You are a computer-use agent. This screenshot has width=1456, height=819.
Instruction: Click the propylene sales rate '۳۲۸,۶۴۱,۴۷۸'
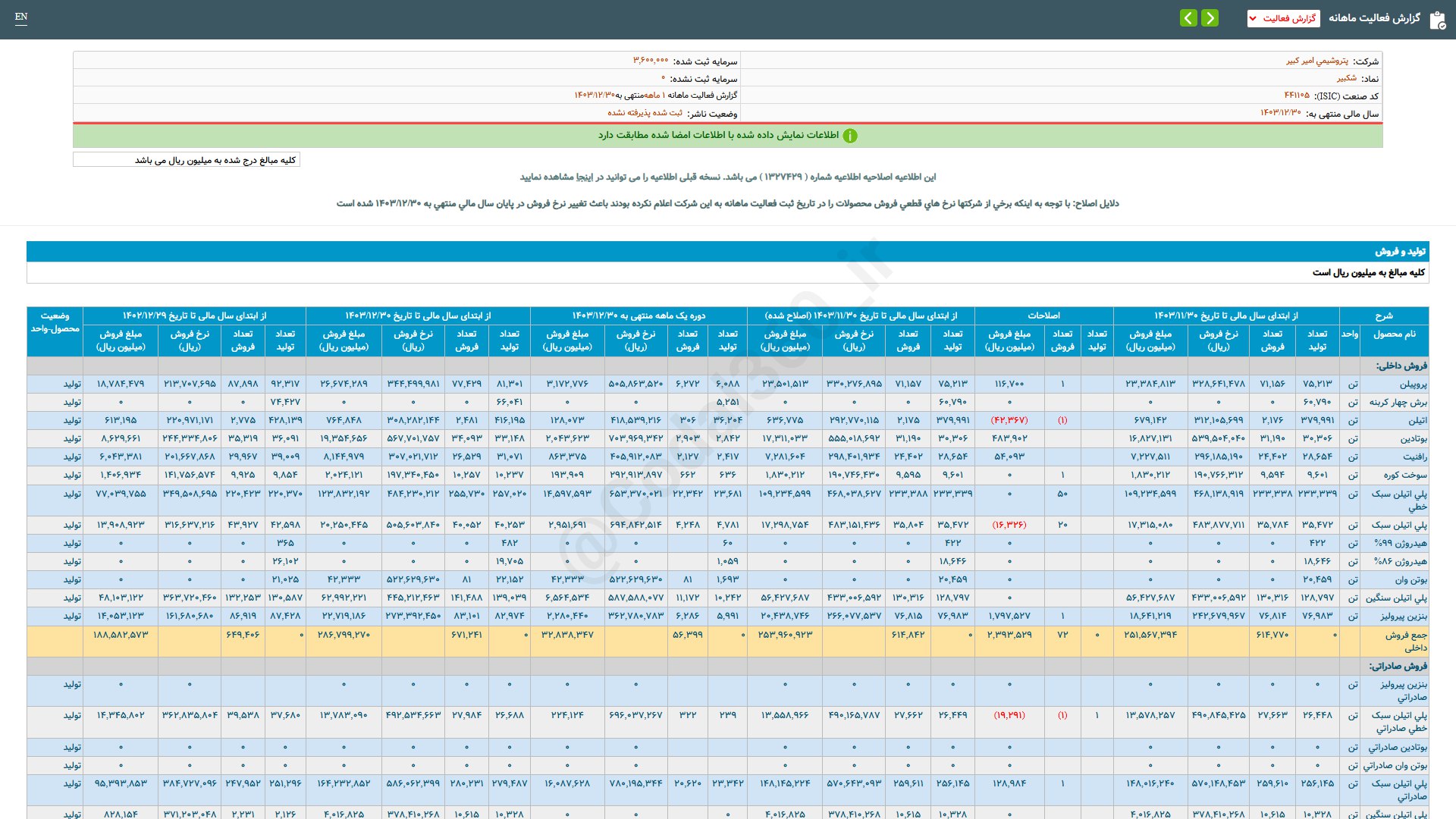coord(1219,384)
